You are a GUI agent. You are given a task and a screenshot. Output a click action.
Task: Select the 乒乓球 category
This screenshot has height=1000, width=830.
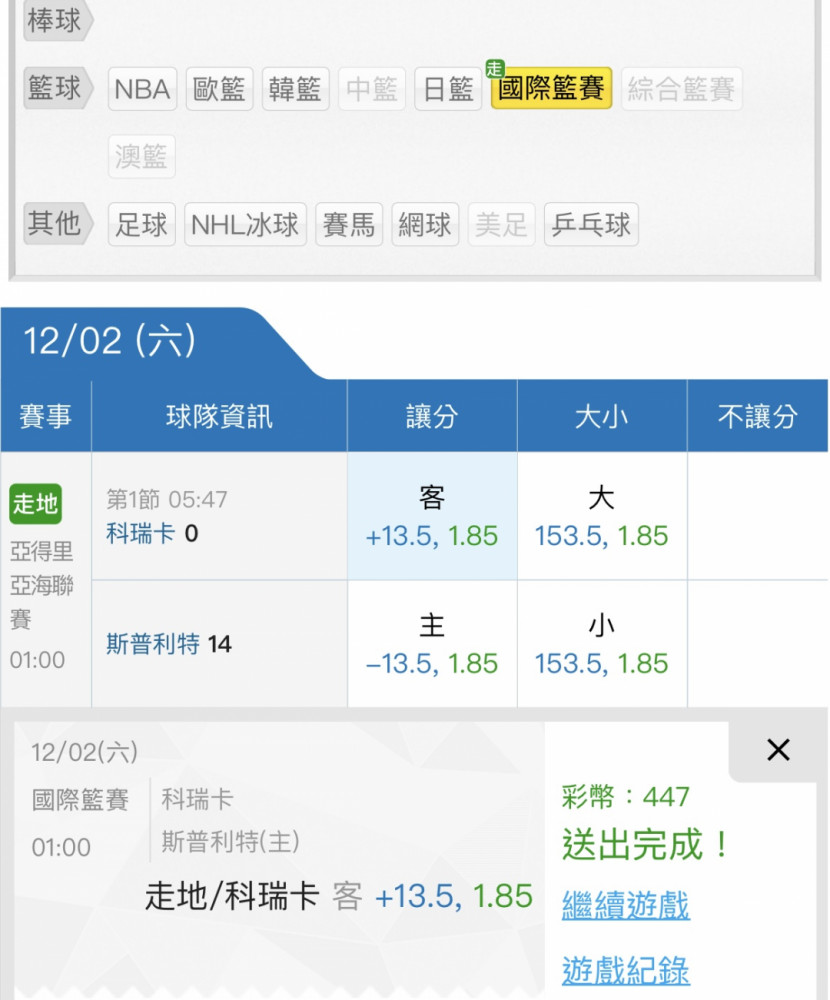click(591, 224)
